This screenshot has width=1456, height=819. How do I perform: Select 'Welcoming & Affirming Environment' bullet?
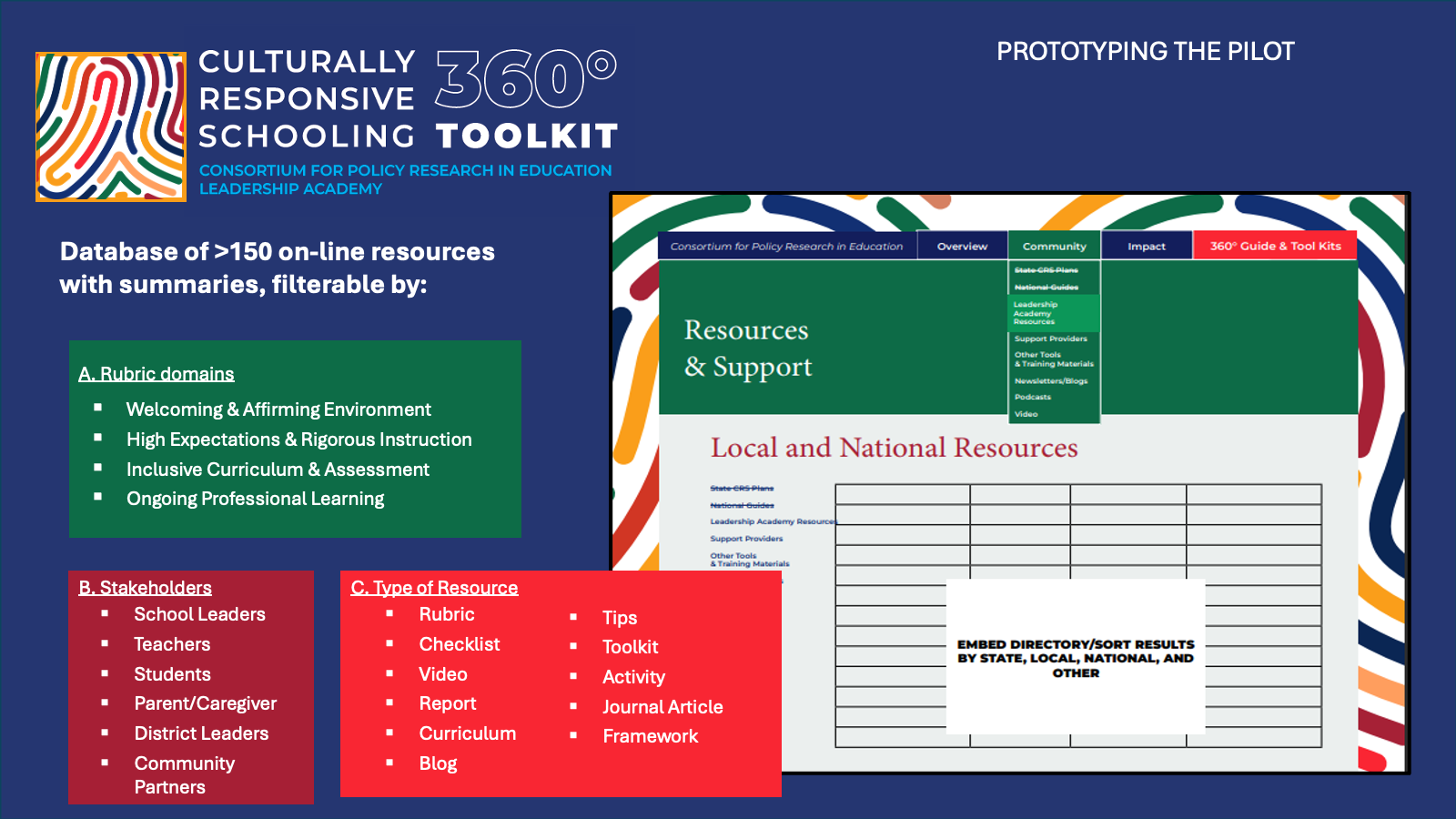278,409
